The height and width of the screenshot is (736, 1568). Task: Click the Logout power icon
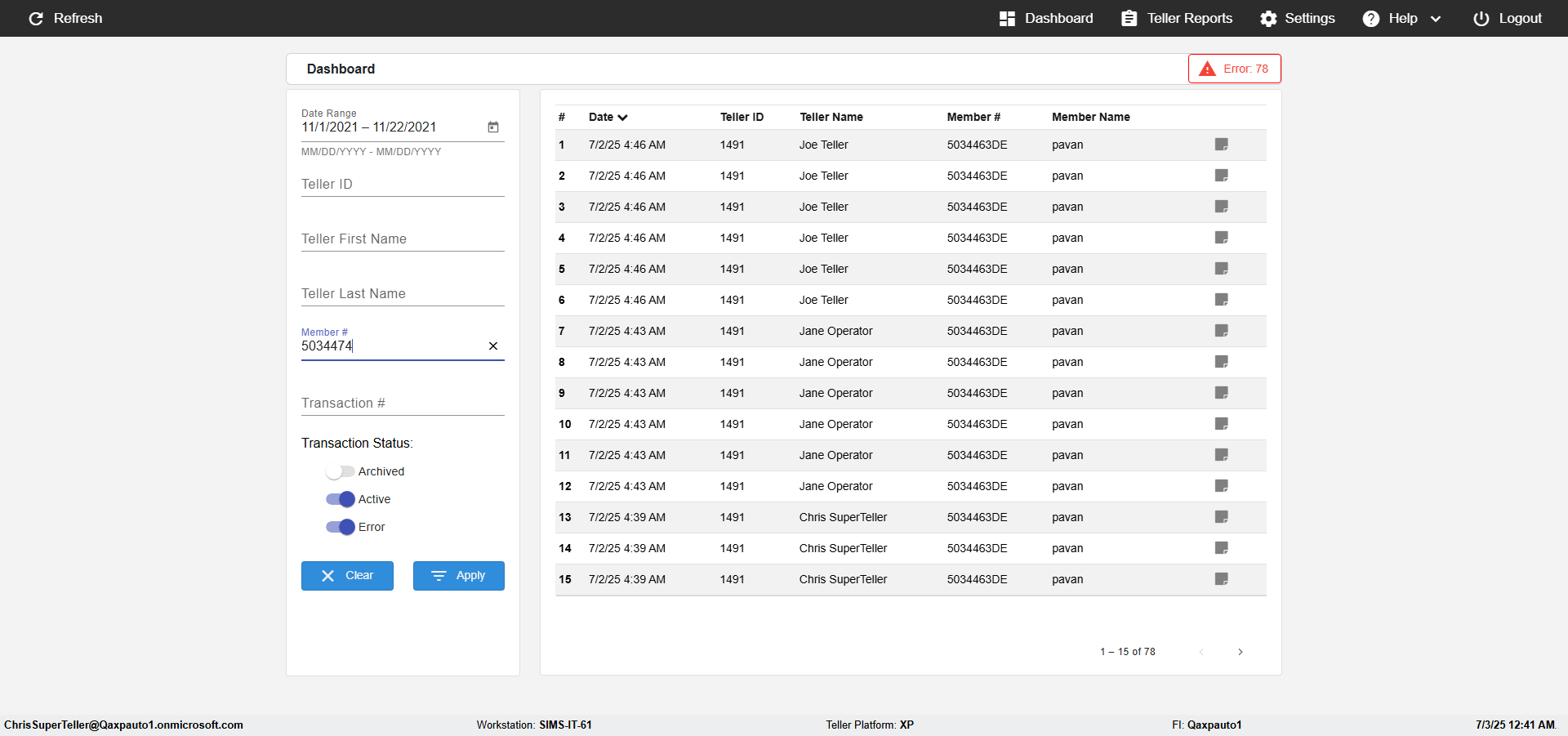1481,18
